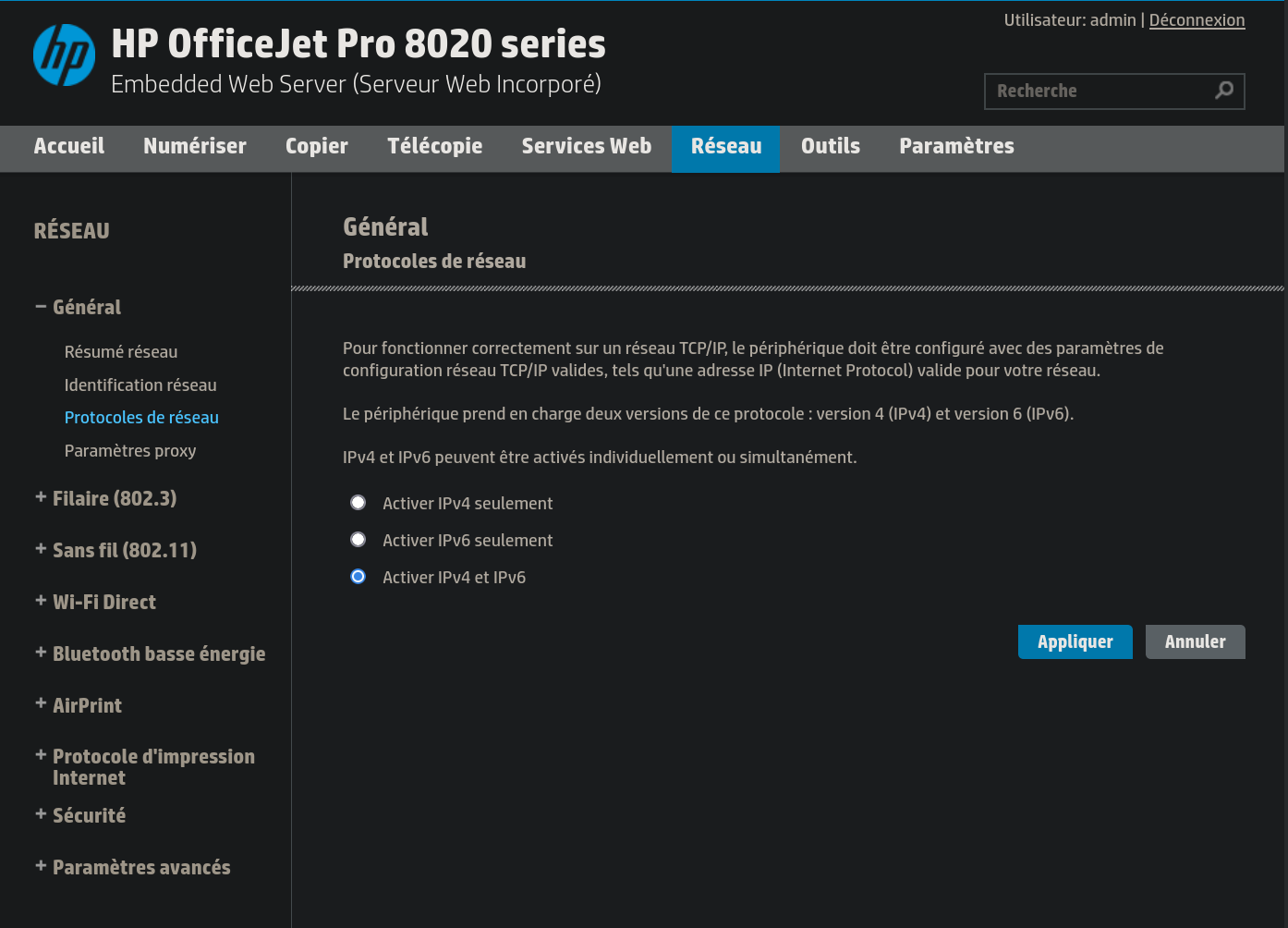Click the HP logo icon
1288x928 pixels.
coord(64,55)
